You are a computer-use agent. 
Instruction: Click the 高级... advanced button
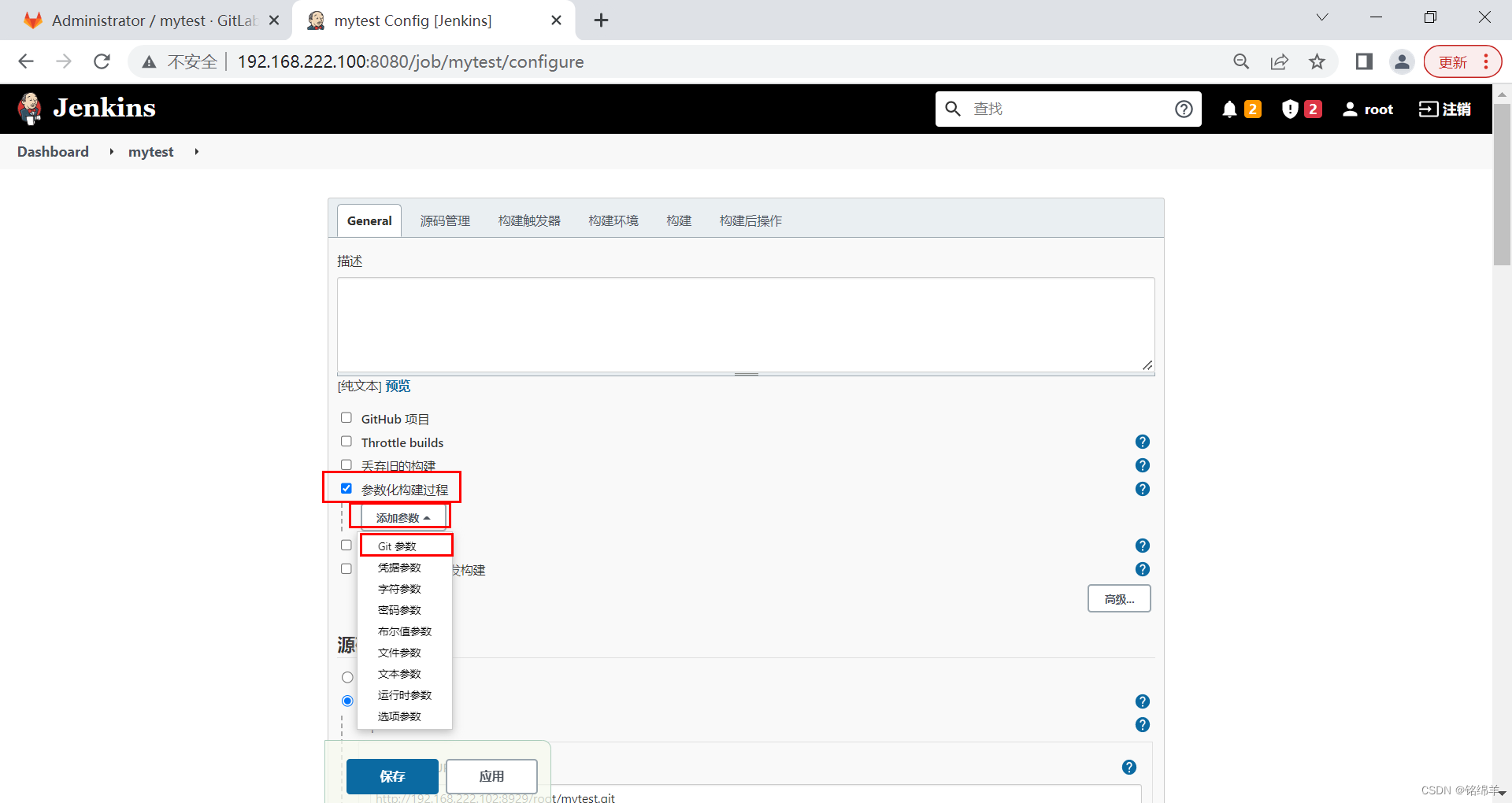tap(1119, 599)
